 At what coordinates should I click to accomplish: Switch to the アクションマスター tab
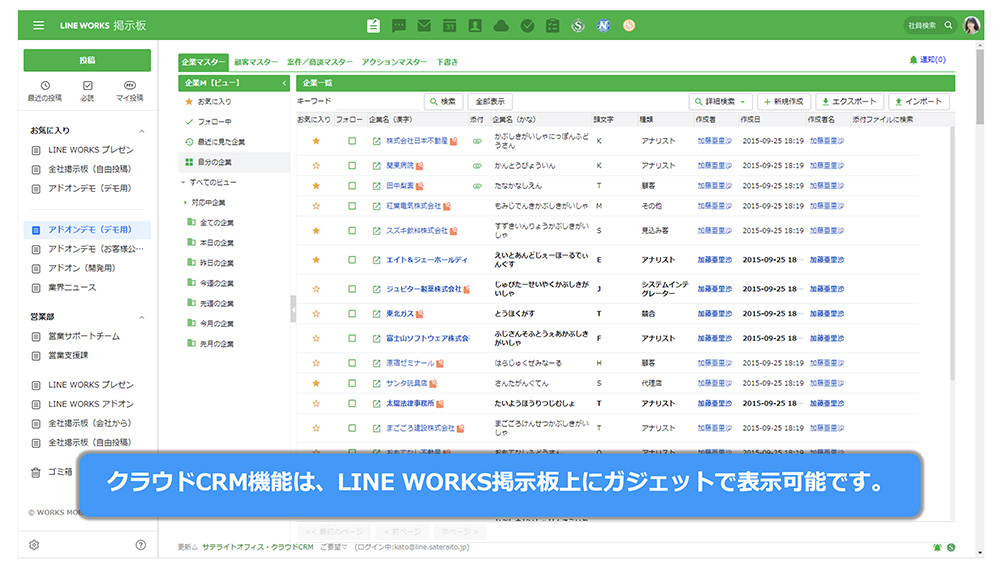394,62
